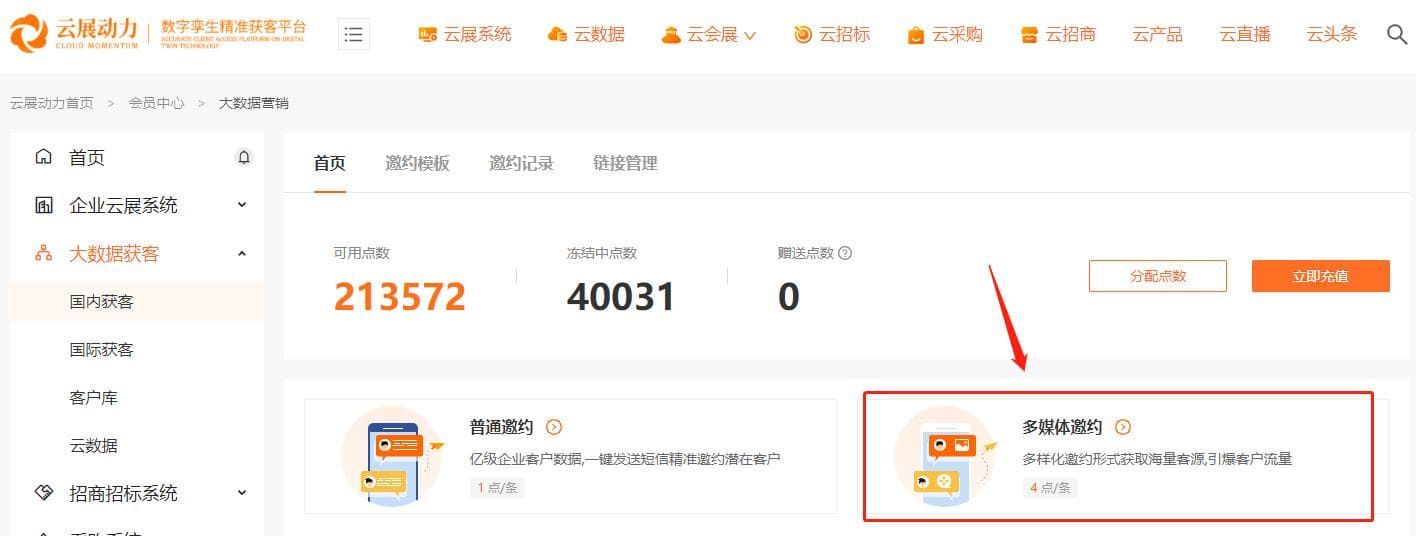Switch to the 邀约模板 tab

click(x=417, y=163)
